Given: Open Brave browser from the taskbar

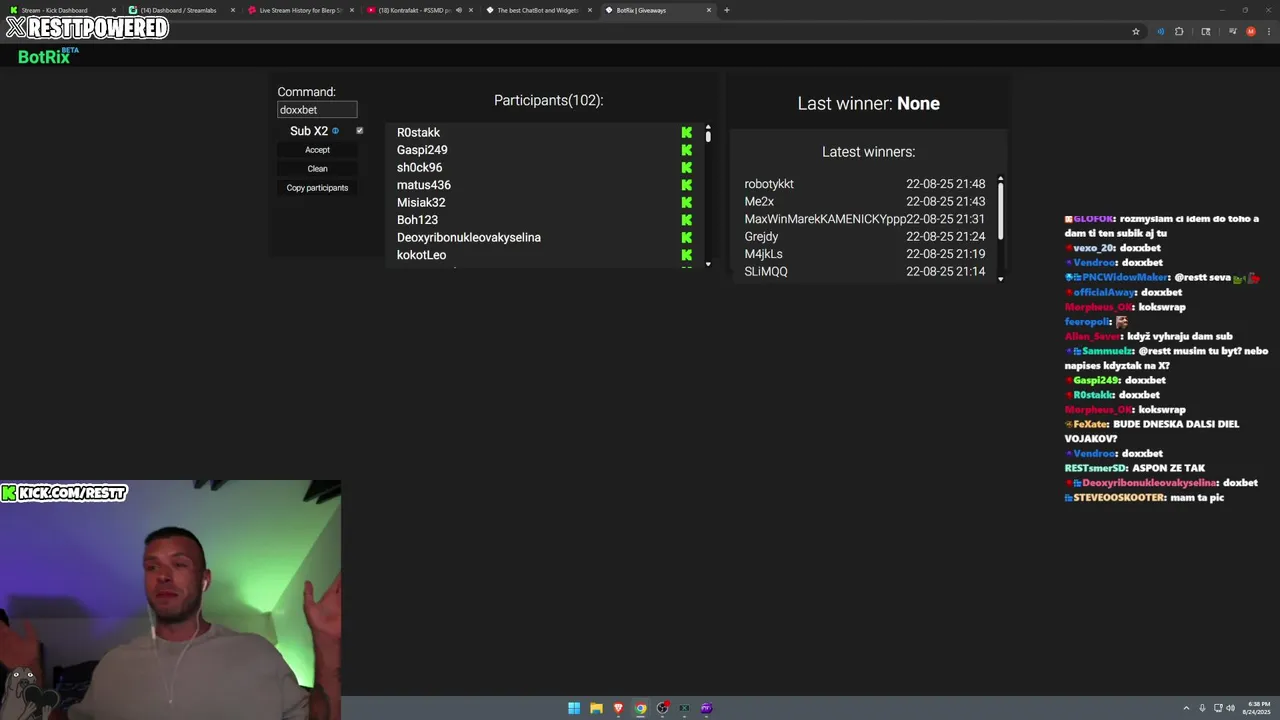Looking at the screenshot, I should (618, 708).
